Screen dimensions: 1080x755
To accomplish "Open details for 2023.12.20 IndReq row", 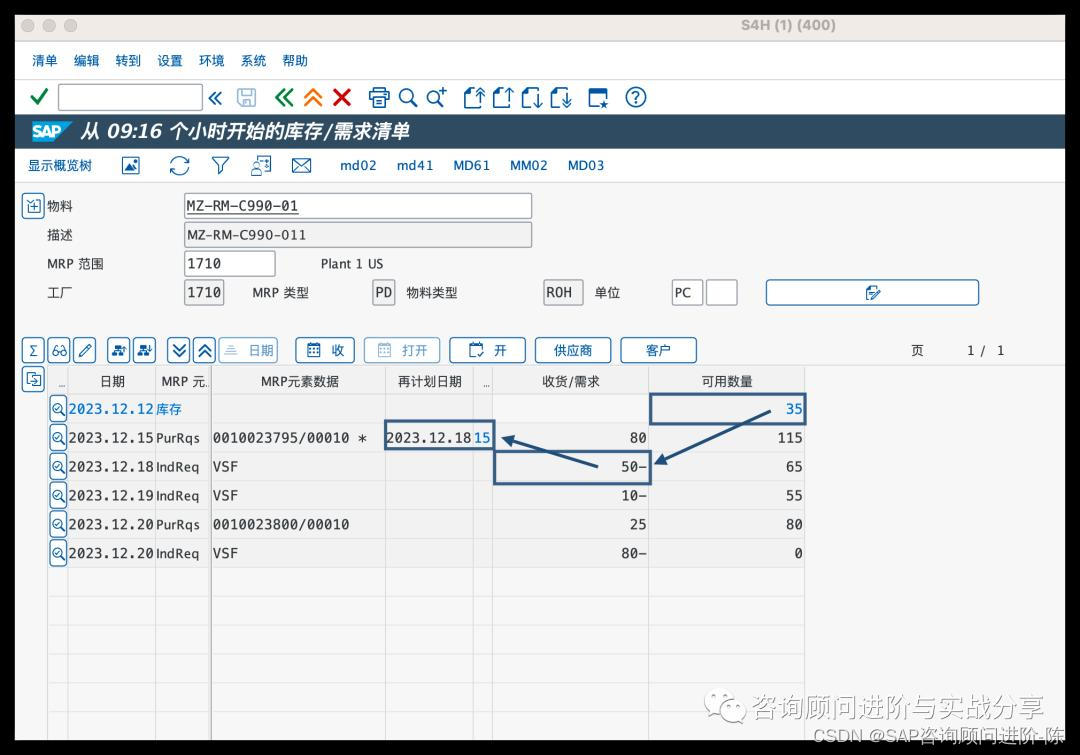I will point(58,554).
